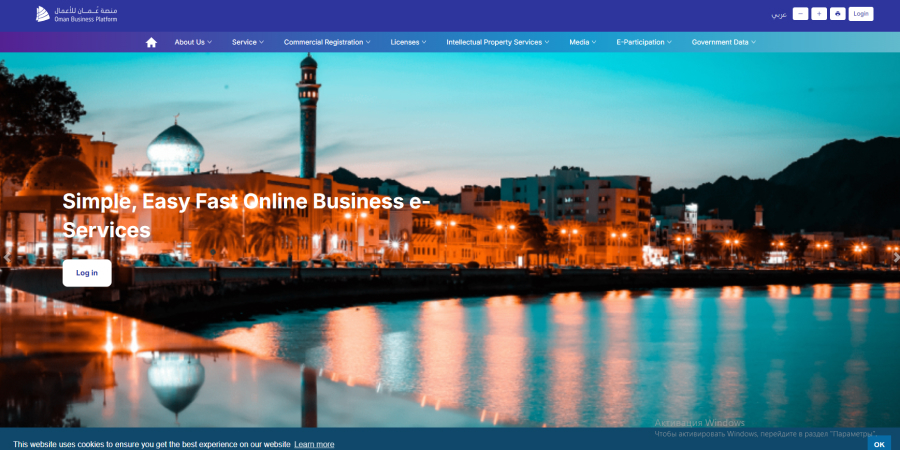The height and width of the screenshot is (450, 900).
Task: Open the Media dropdown
Action: tap(583, 42)
